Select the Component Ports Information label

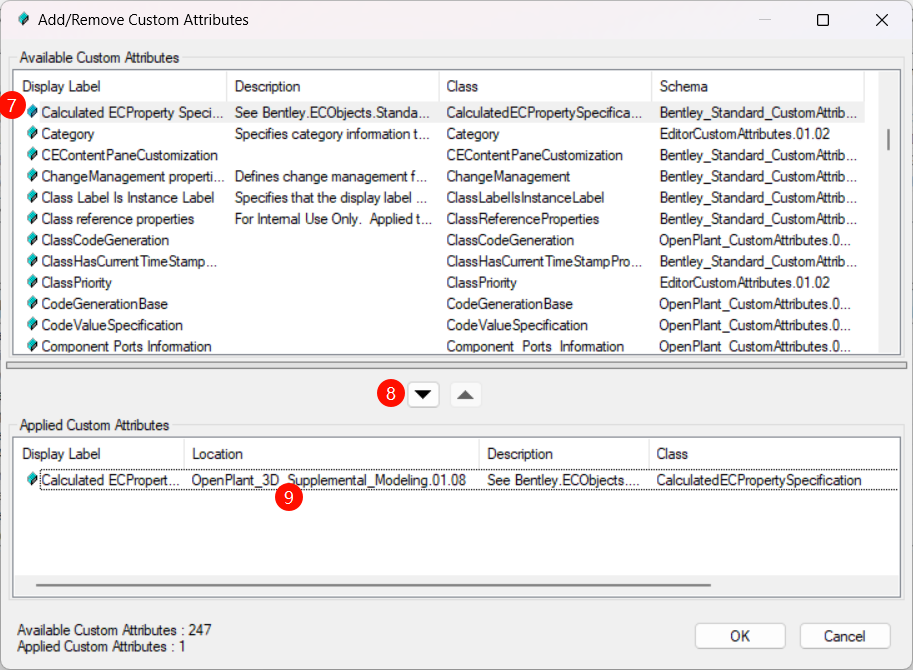coord(126,346)
